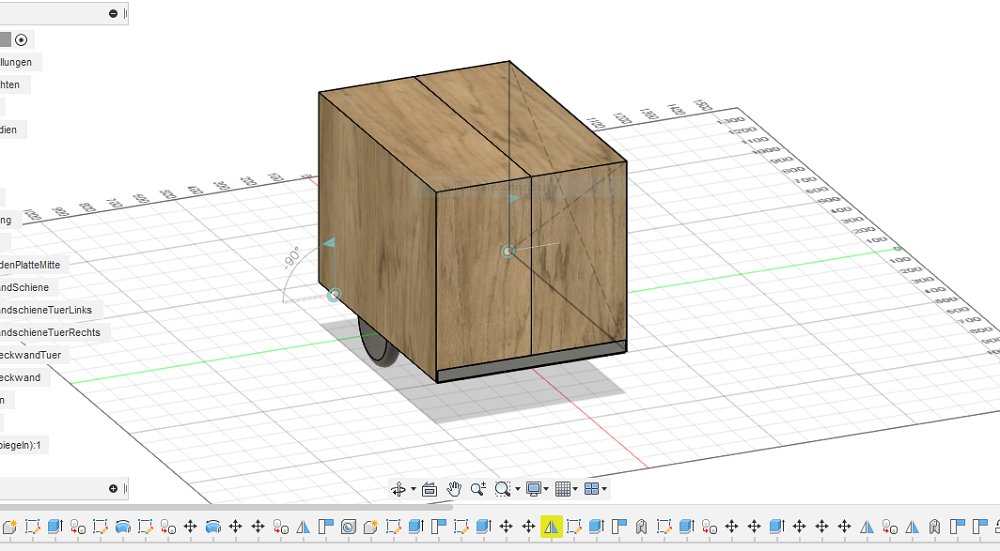Viewport: 1000px width, 551px height.
Task: Click the Zoom Window fit icon
Action: point(502,489)
